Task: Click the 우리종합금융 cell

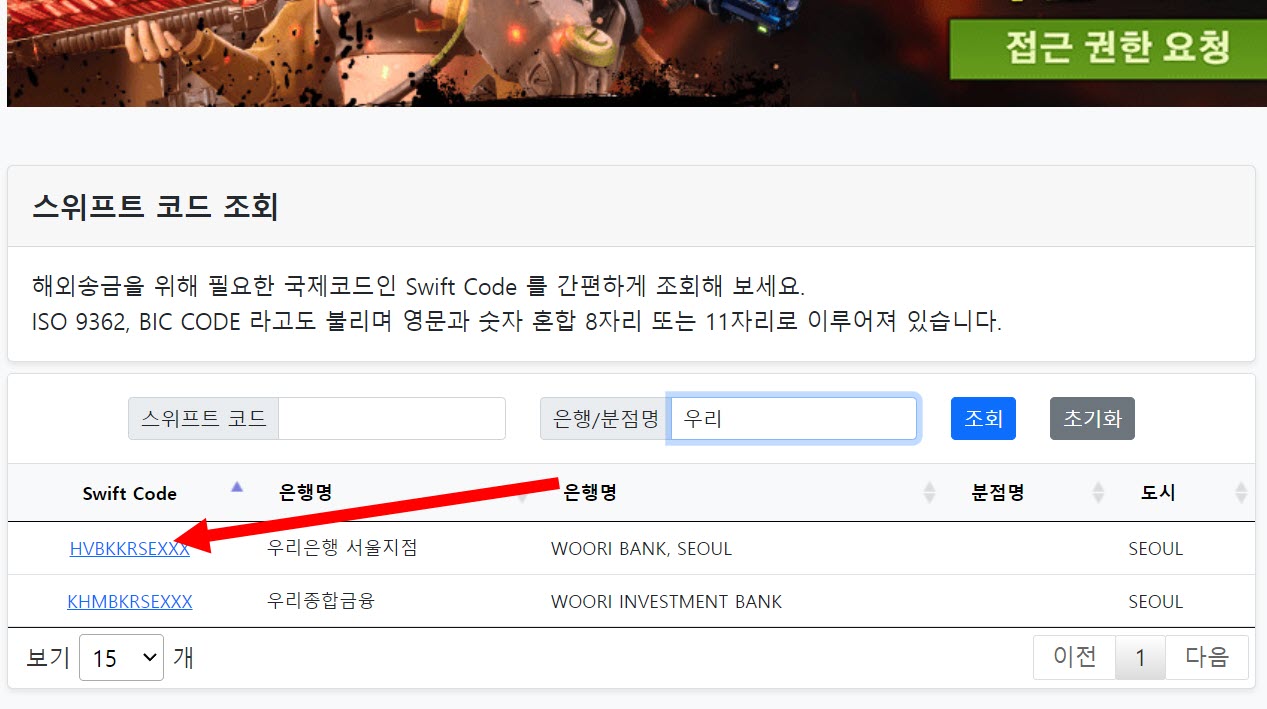Action: pos(321,601)
